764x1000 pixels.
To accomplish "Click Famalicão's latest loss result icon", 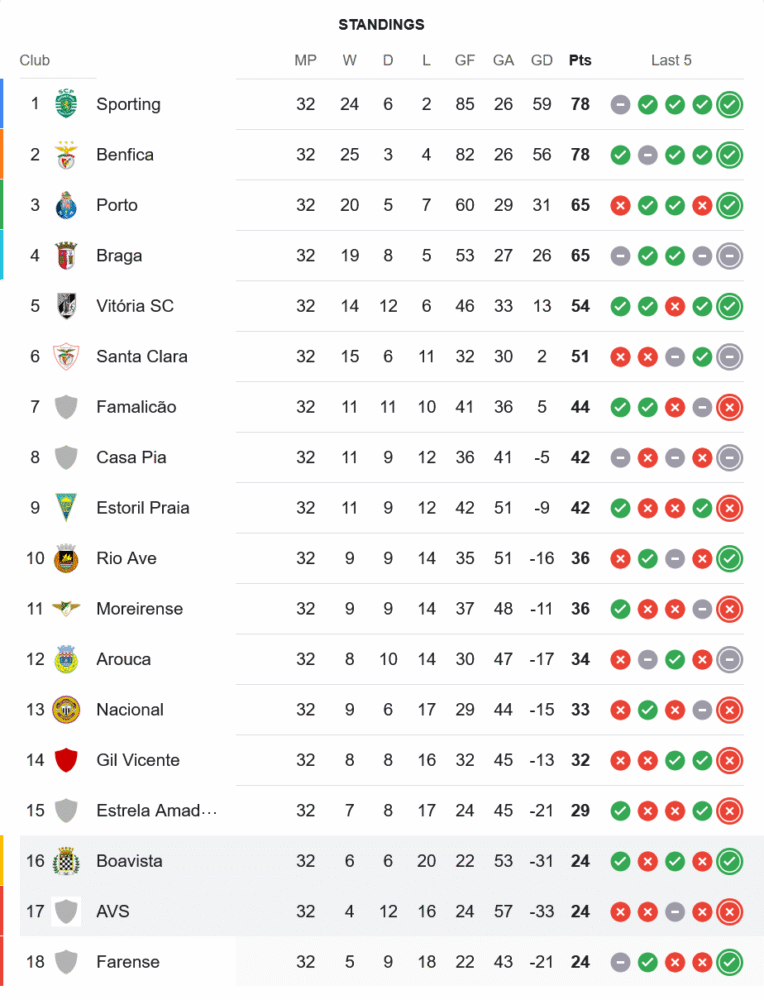I will click(x=730, y=407).
